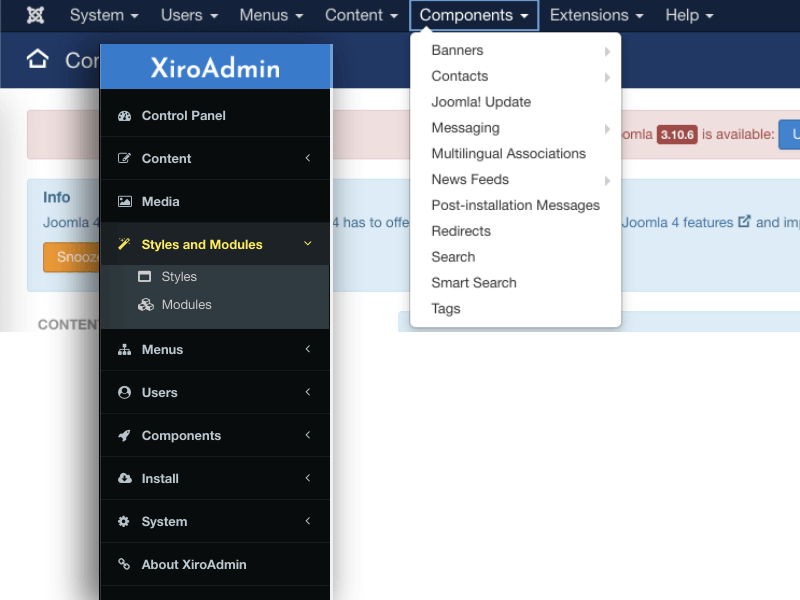Open the Users top menu

tap(190, 15)
